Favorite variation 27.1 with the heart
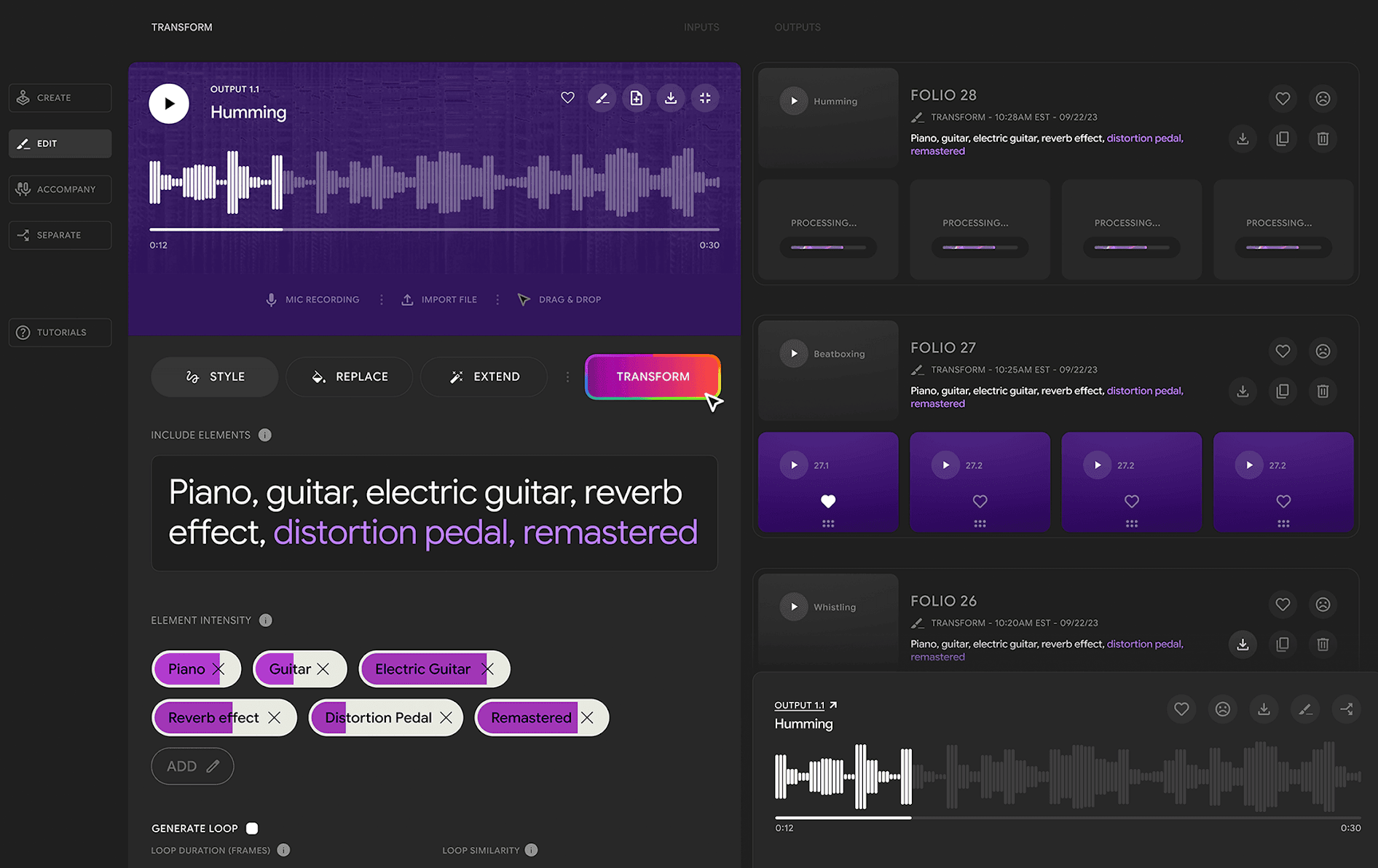The image size is (1378, 868). (828, 501)
